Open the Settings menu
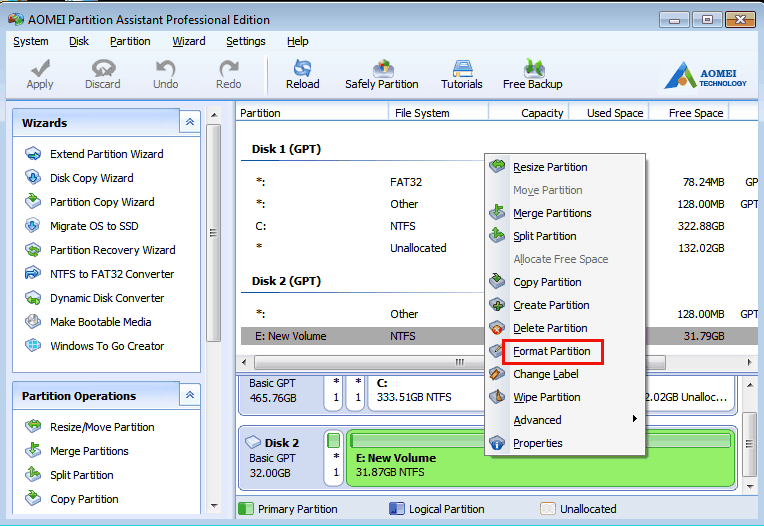 coord(246,41)
